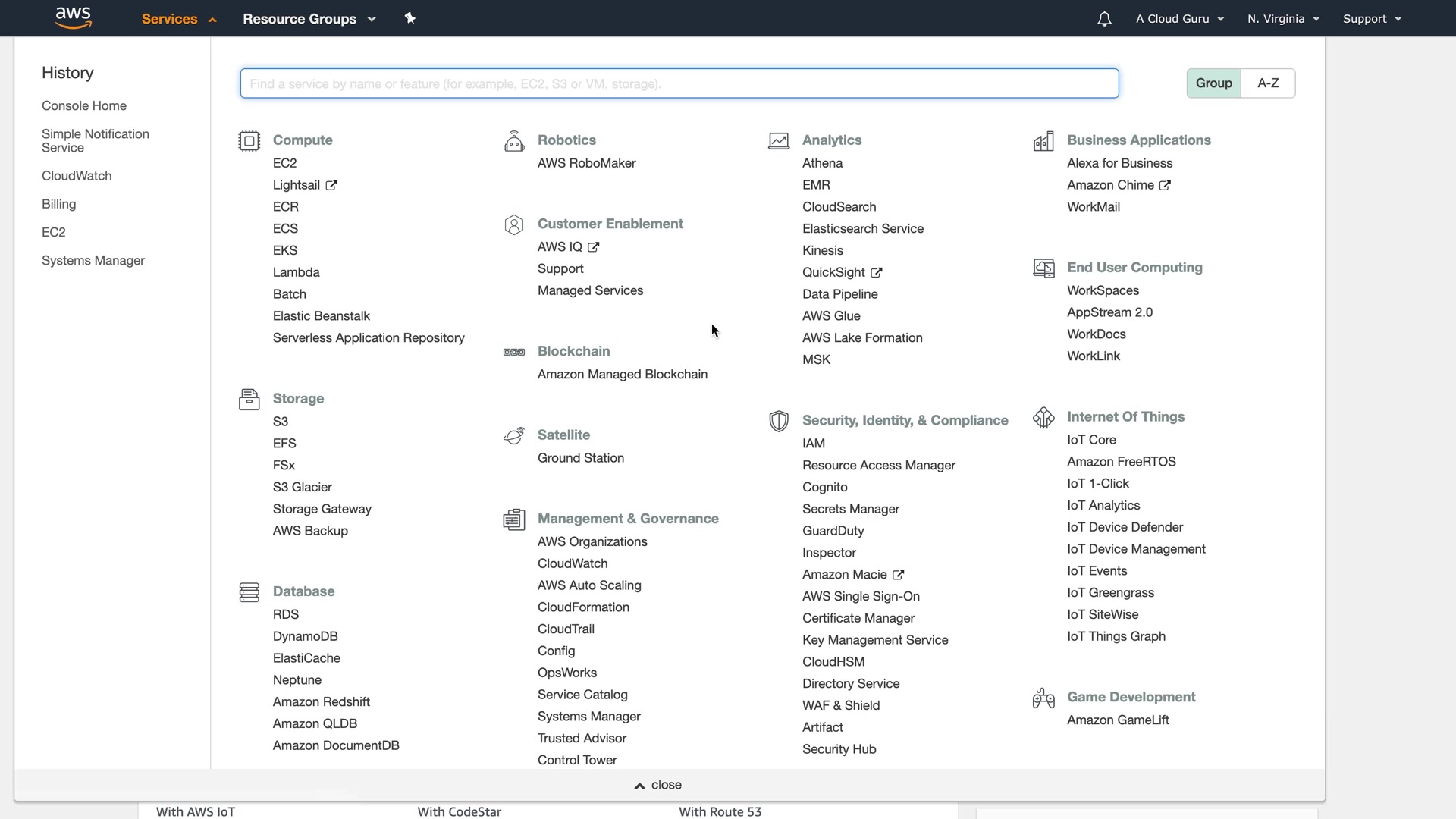Viewport: 1456px width, 819px height.
Task: Open the notifications bell icon
Action: point(1104,19)
